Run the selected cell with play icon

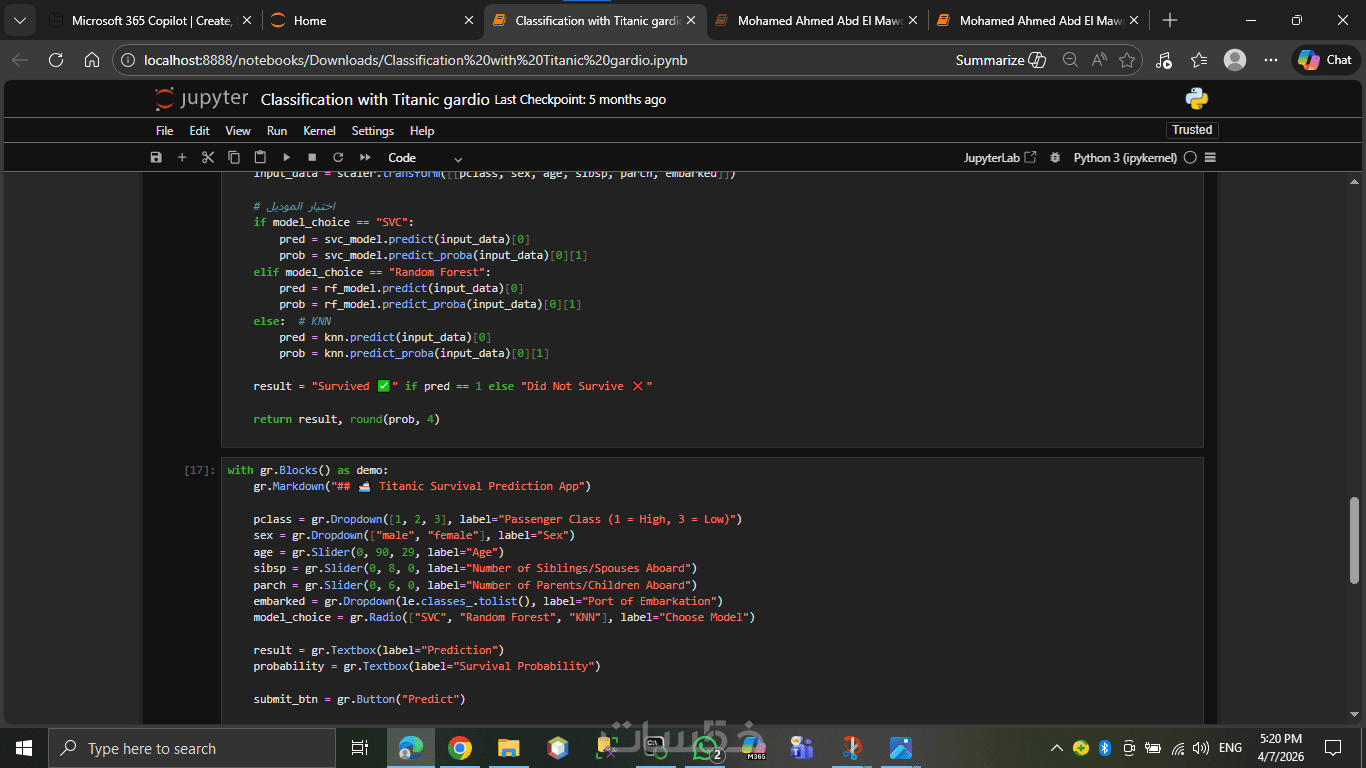click(286, 157)
